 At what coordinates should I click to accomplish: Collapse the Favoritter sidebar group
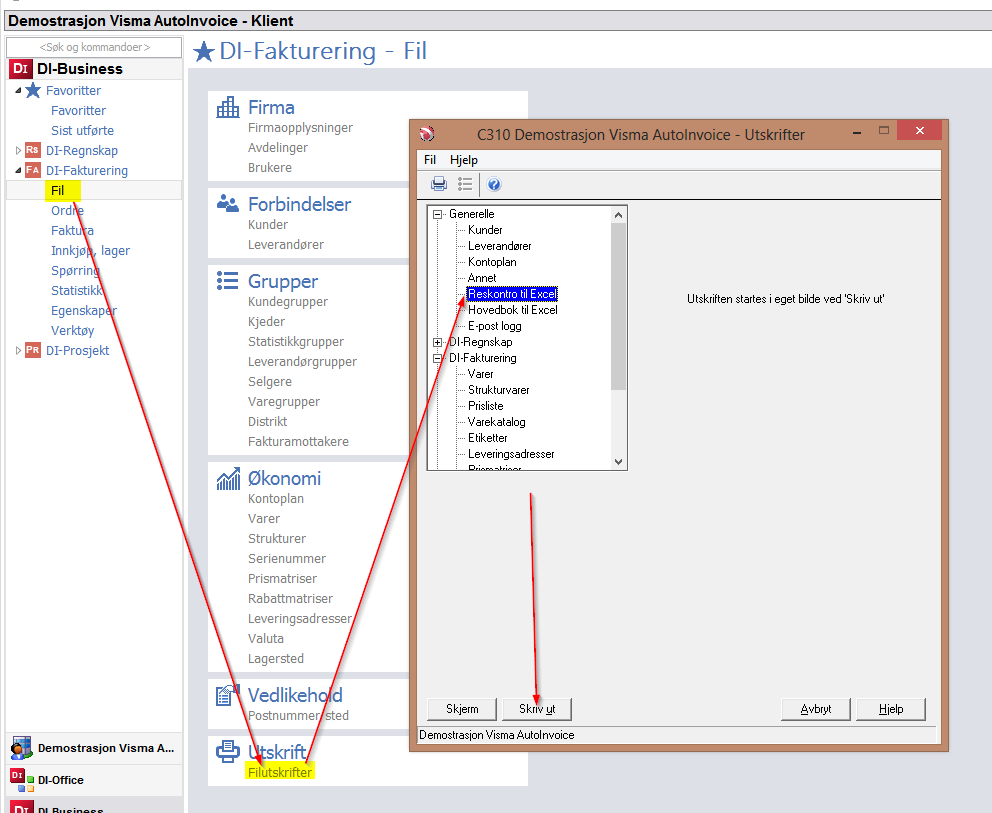point(18,90)
